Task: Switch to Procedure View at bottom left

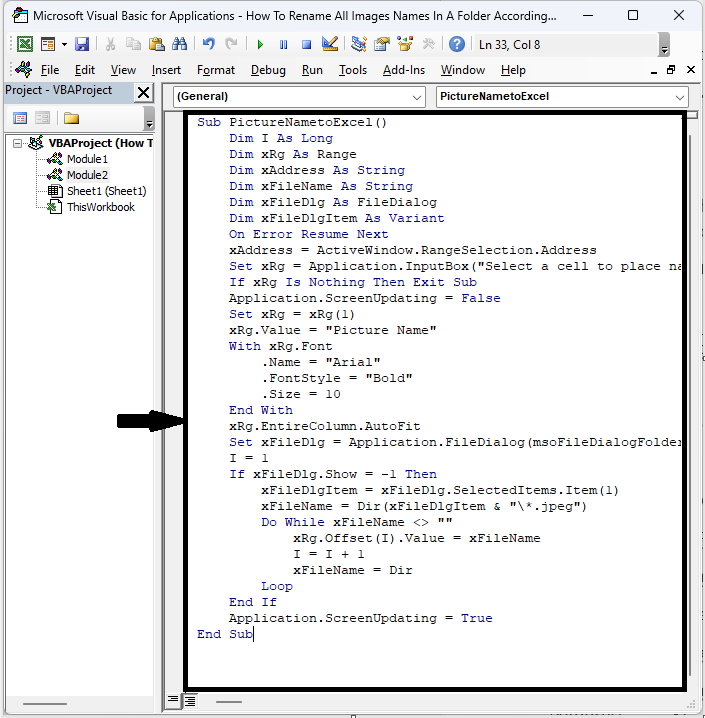Action: (x=173, y=701)
